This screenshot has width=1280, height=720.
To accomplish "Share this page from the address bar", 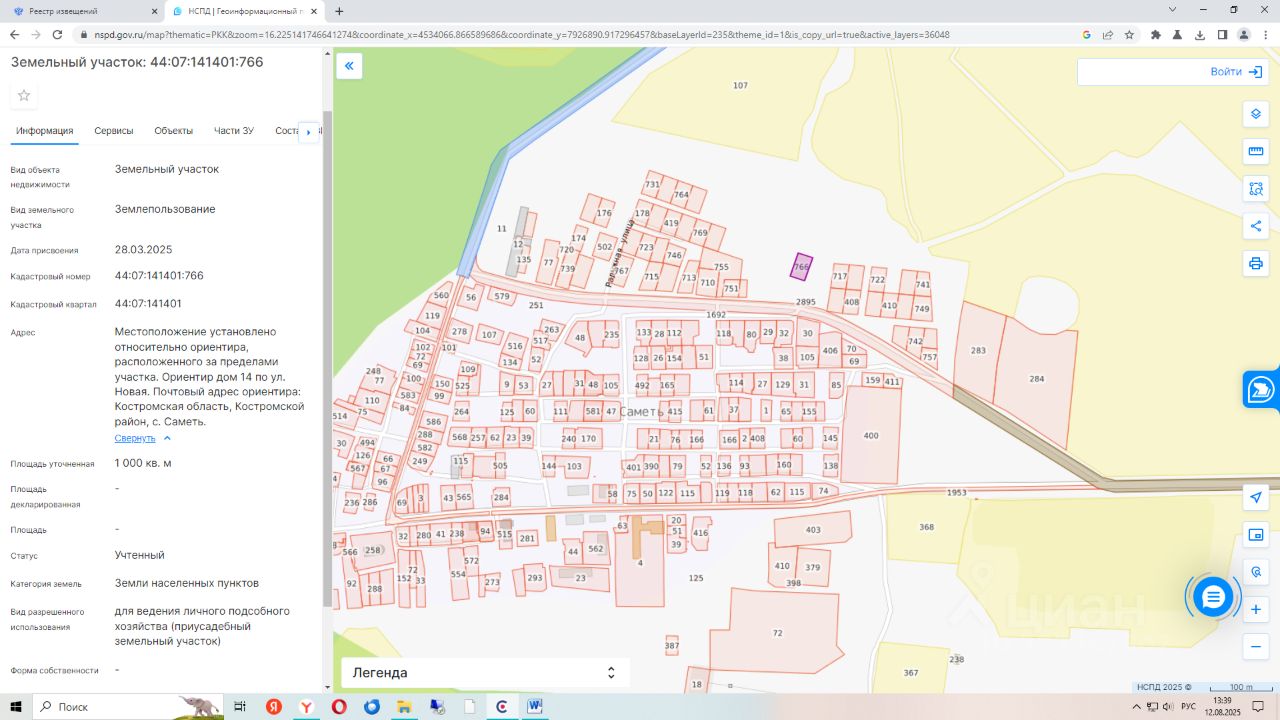I will [1108, 34].
